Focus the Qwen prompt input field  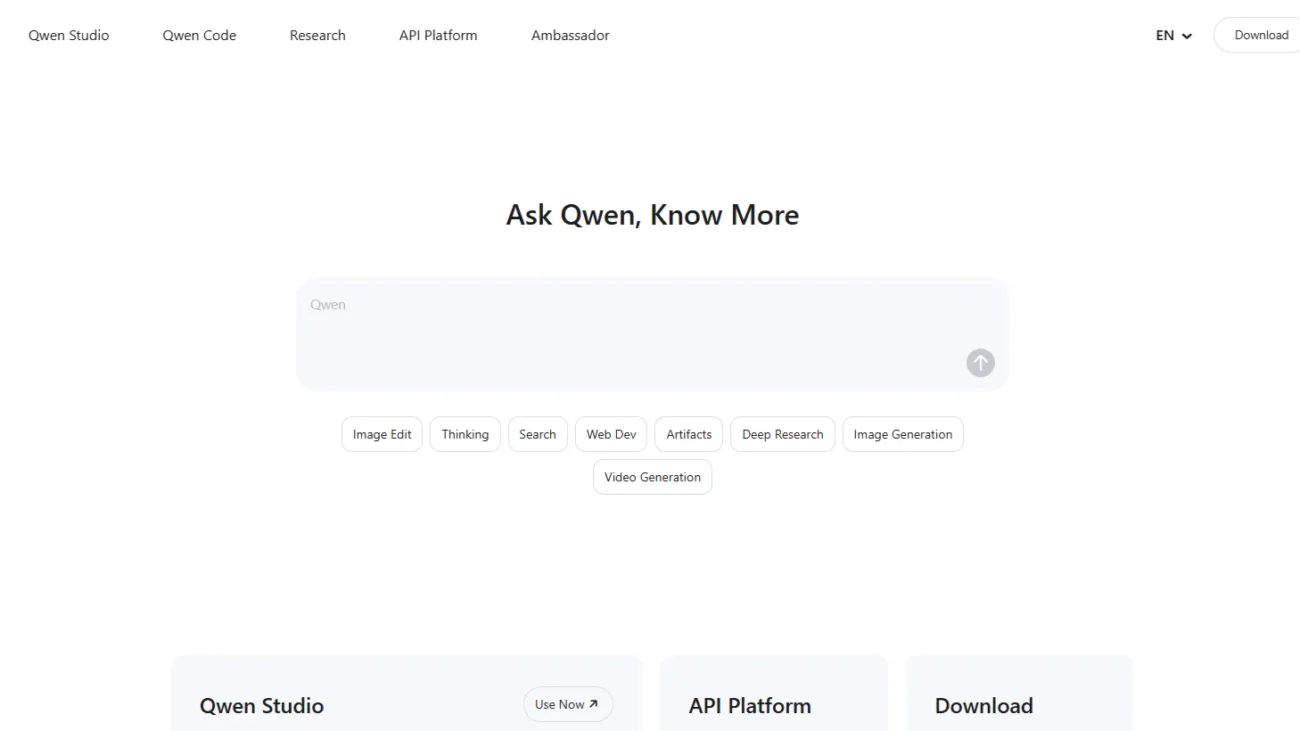[x=652, y=334]
